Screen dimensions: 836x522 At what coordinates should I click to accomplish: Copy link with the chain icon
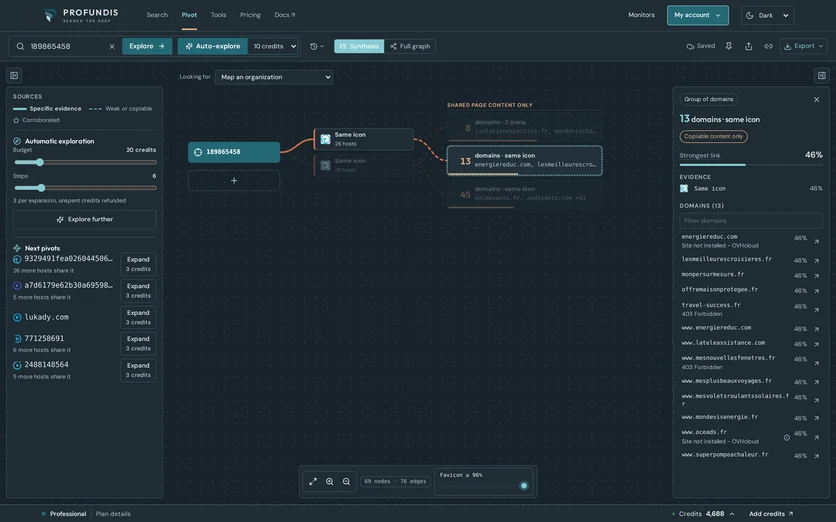[x=768, y=46]
